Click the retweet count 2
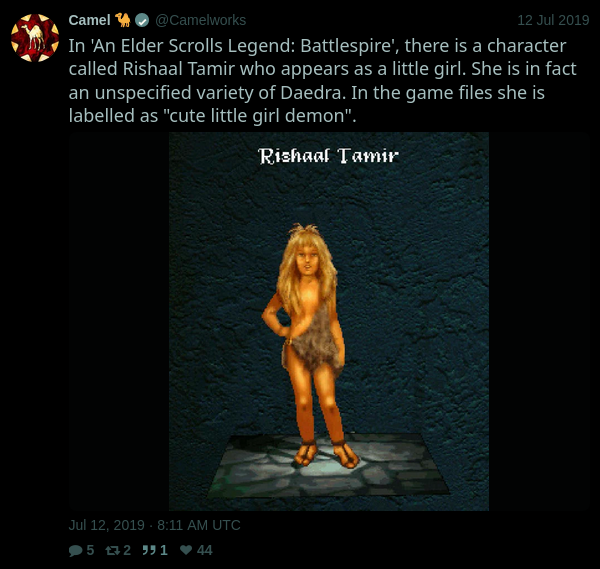 127,550
